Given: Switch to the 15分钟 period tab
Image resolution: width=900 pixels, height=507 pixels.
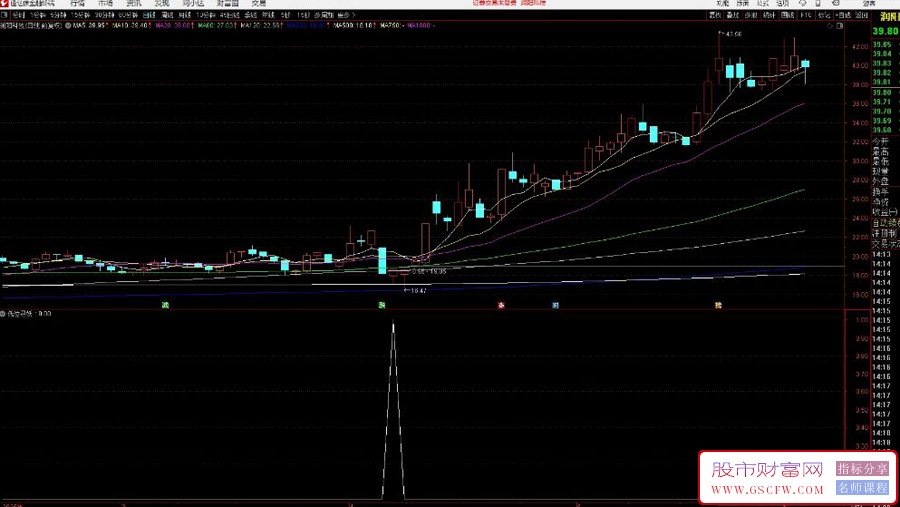Looking at the screenshot, I should (80, 15).
